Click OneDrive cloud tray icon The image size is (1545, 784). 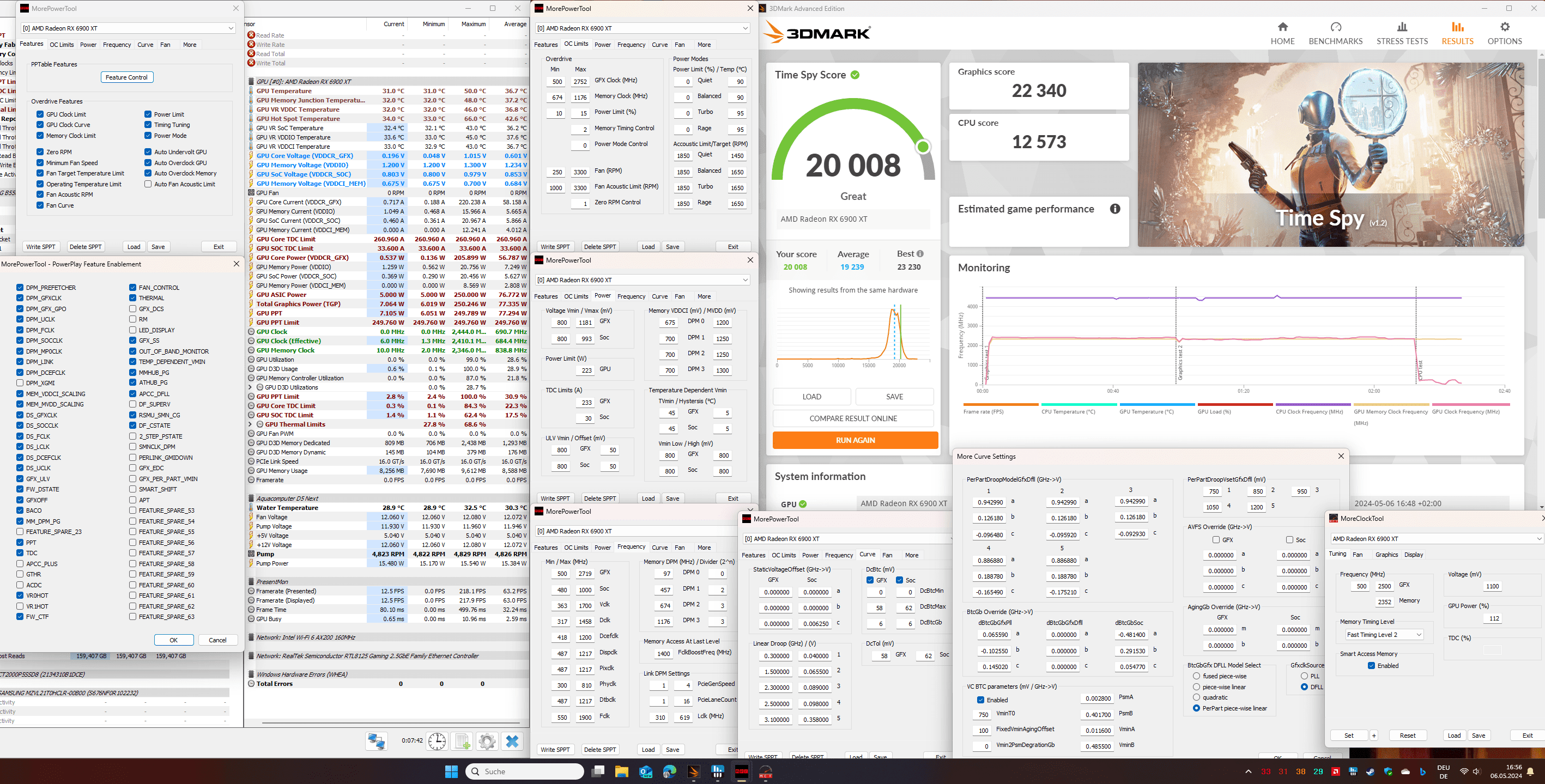click(1405, 771)
